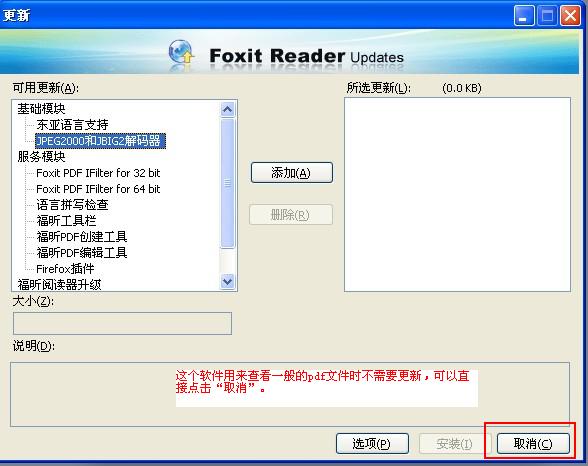588x466 pixels.
Task: Click the 基础模块 category header
Action: click(41, 108)
